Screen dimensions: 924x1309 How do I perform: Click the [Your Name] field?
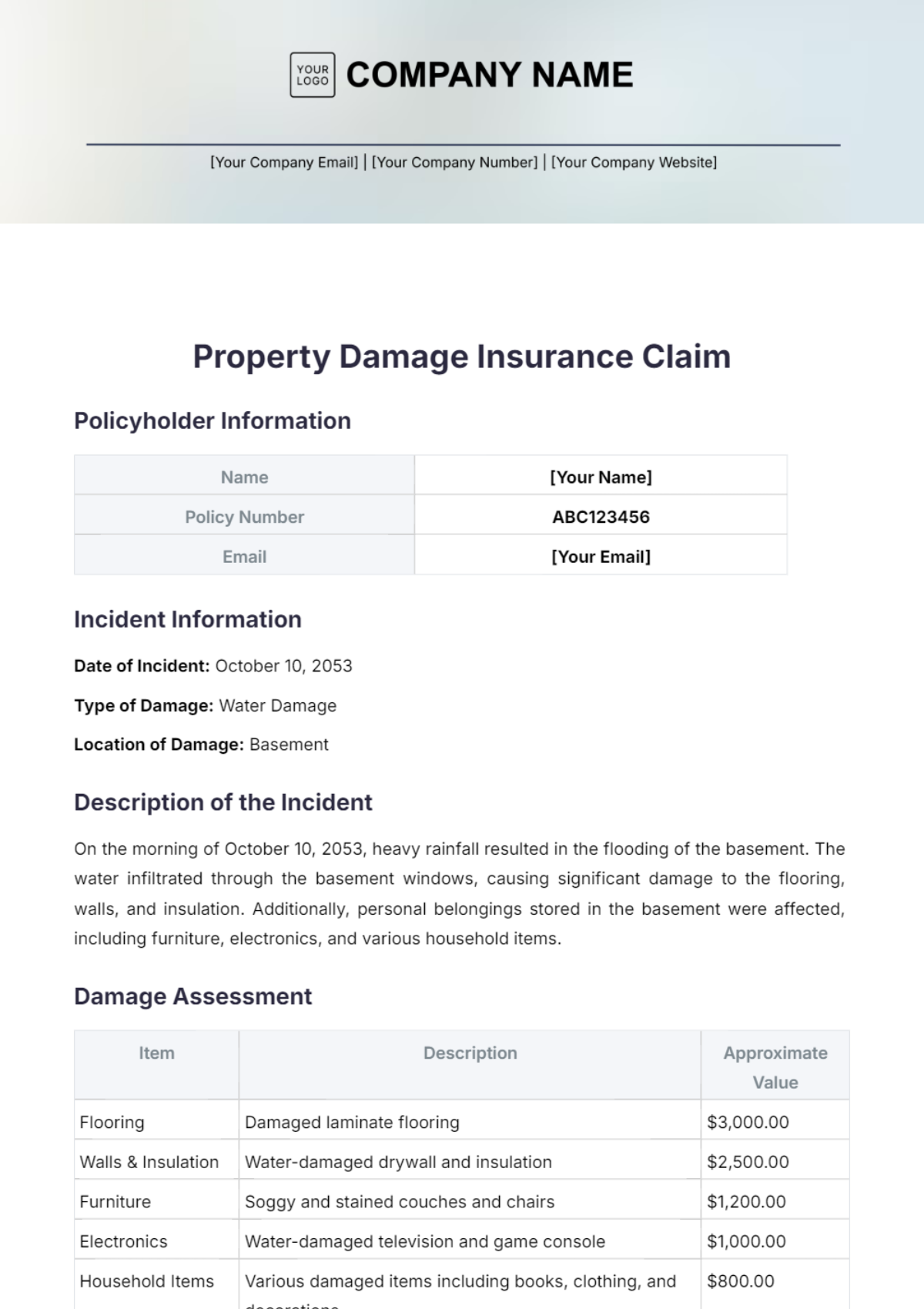pyautogui.click(x=601, y=477)
